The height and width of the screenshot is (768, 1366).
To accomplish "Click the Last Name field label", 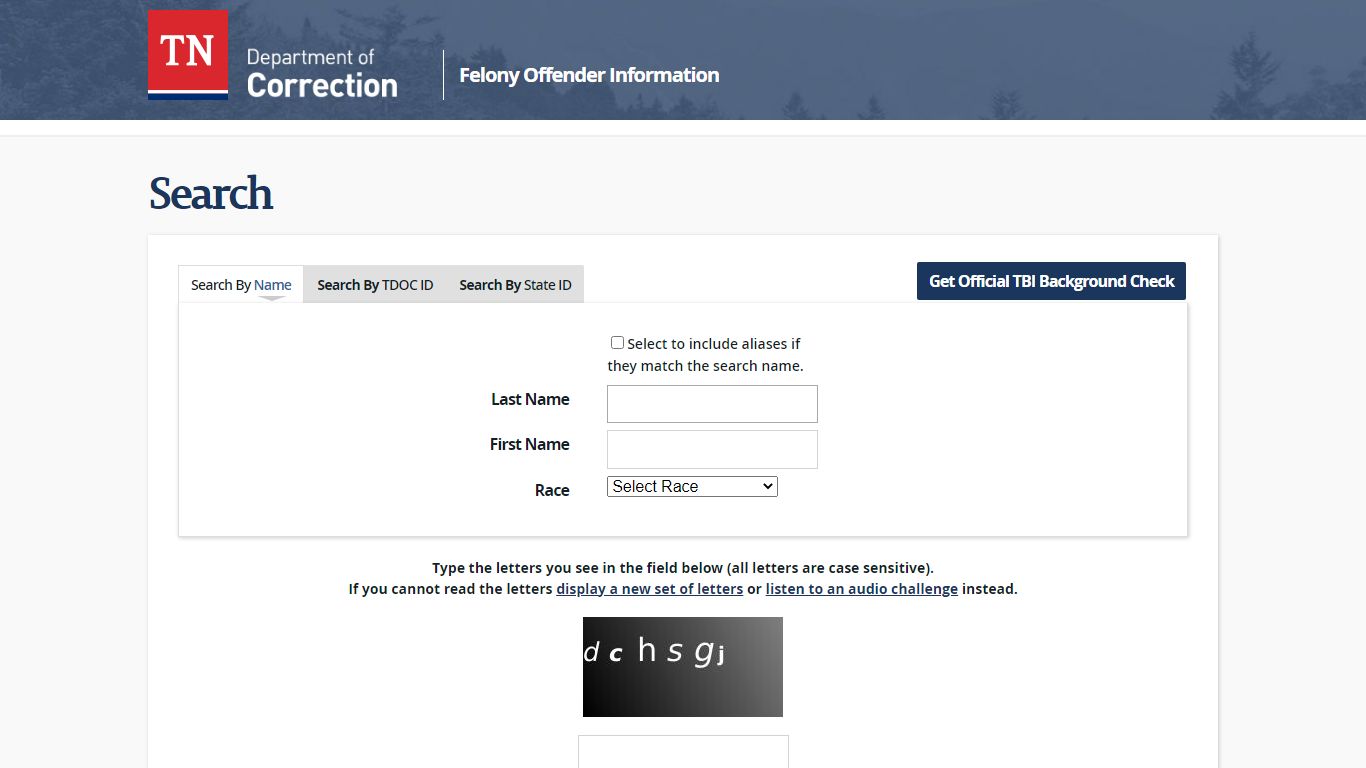I will 530,399.
